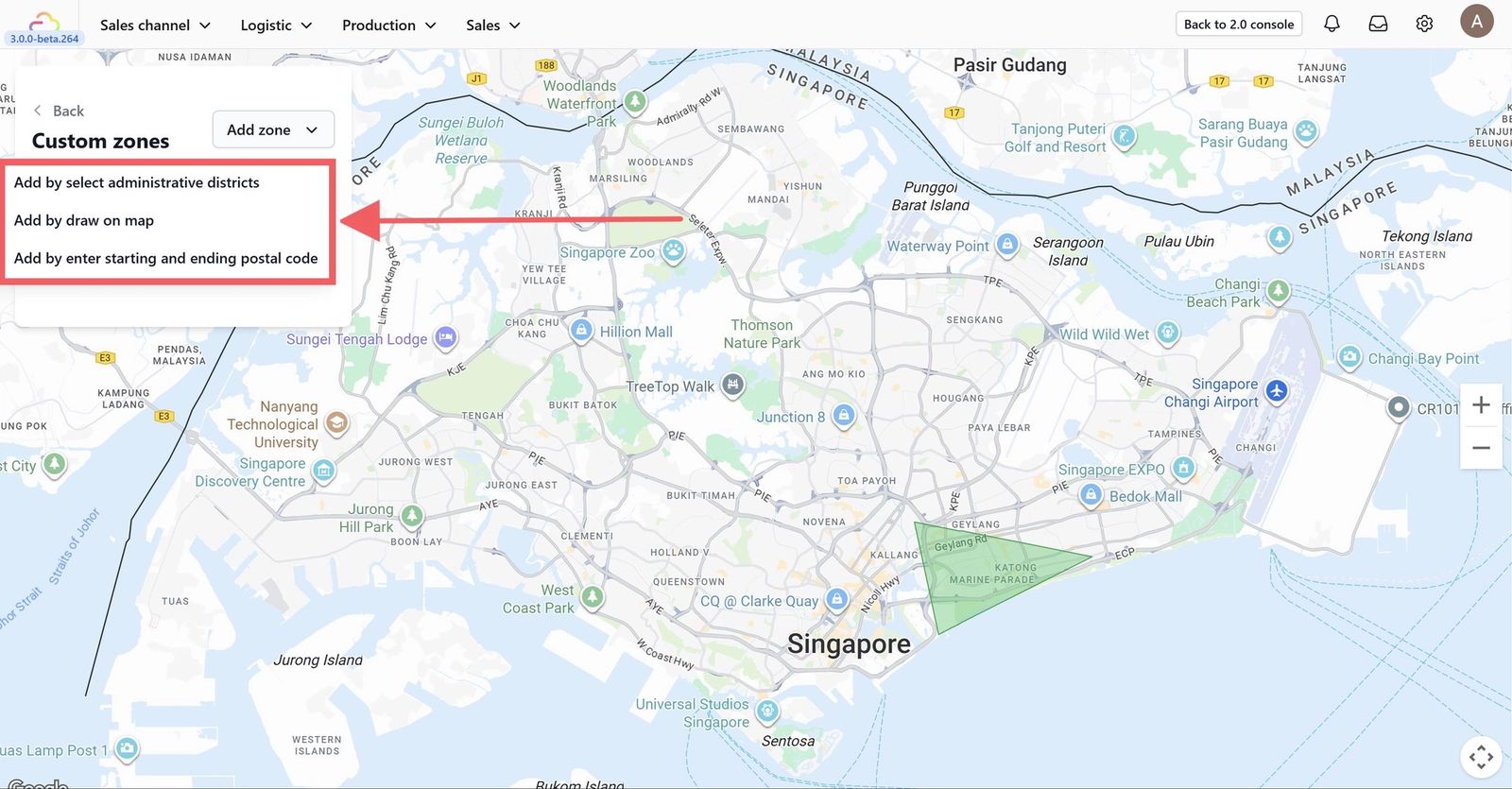Zoom out the map with minus button

coord(1481,448)
